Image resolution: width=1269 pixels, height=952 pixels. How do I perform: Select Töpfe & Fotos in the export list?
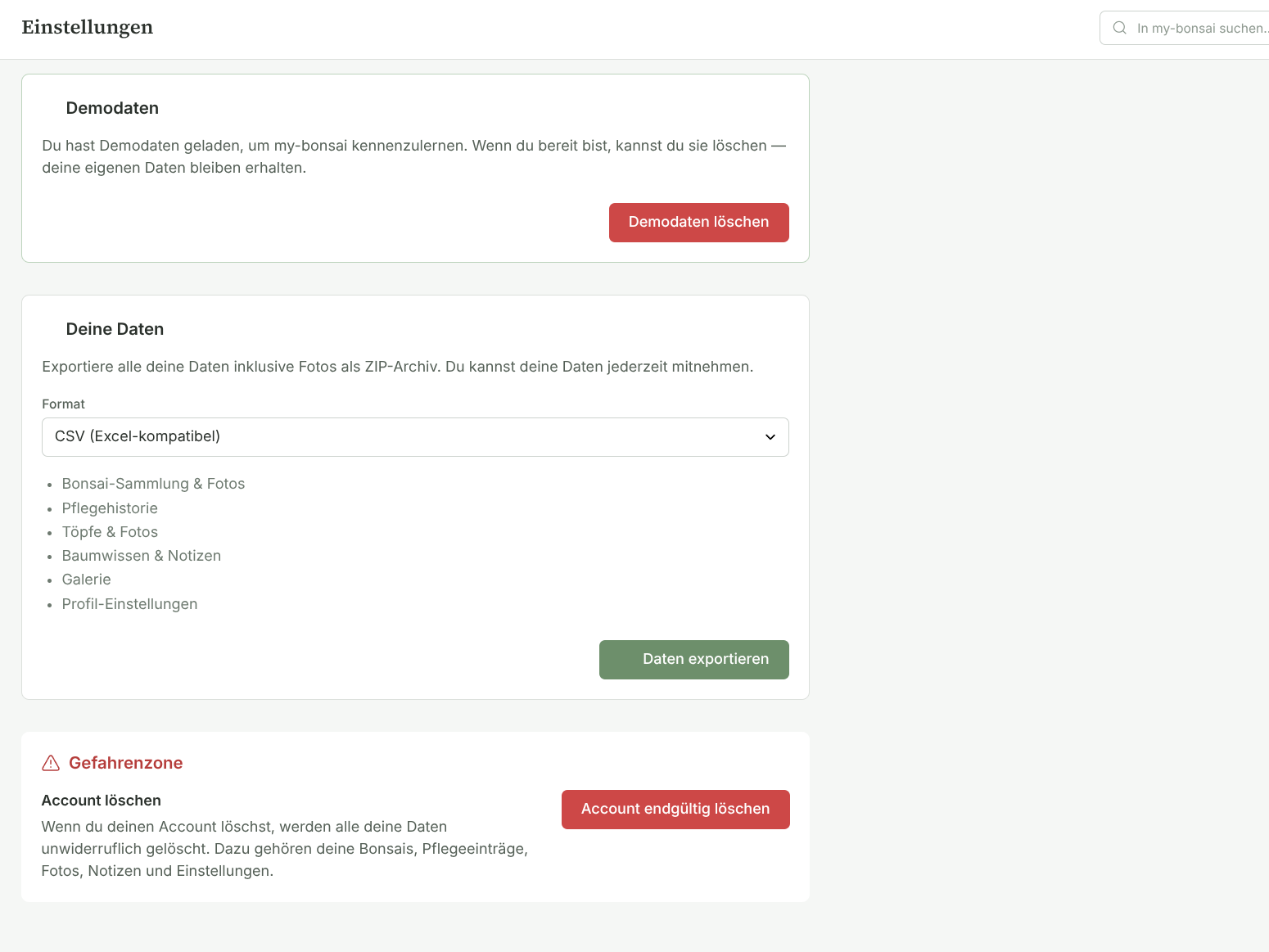click(x=110, y=531)
